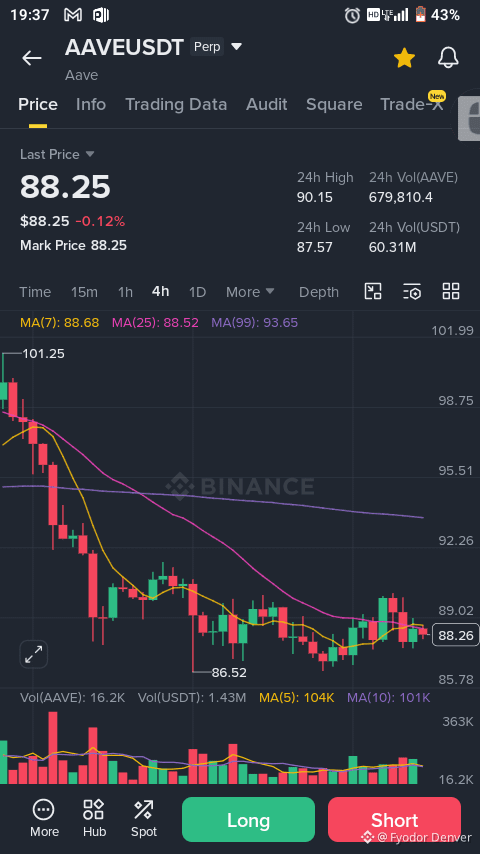480x854 pixels.
Task: Open chart indicator settings icon
Action: (x=412, y=291)
